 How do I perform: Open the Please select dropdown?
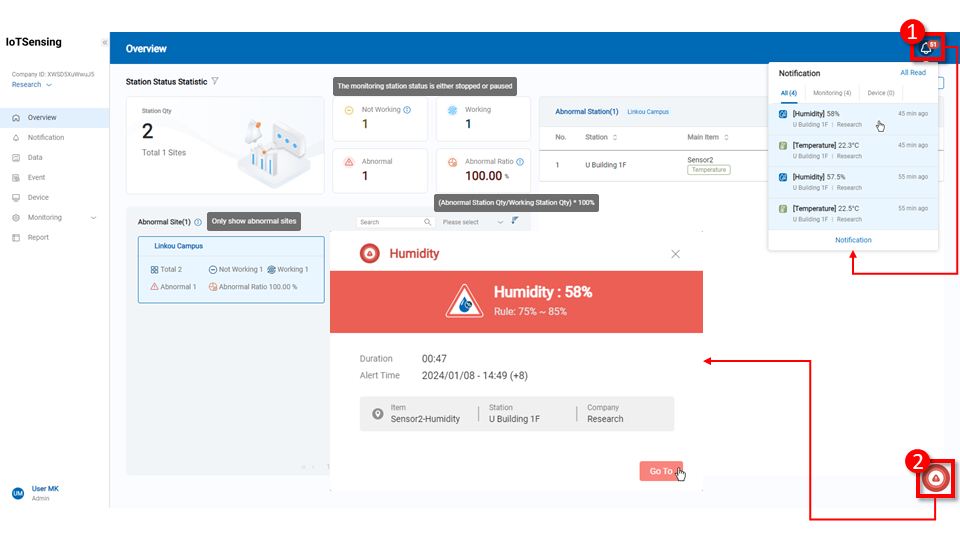[472, 222]
